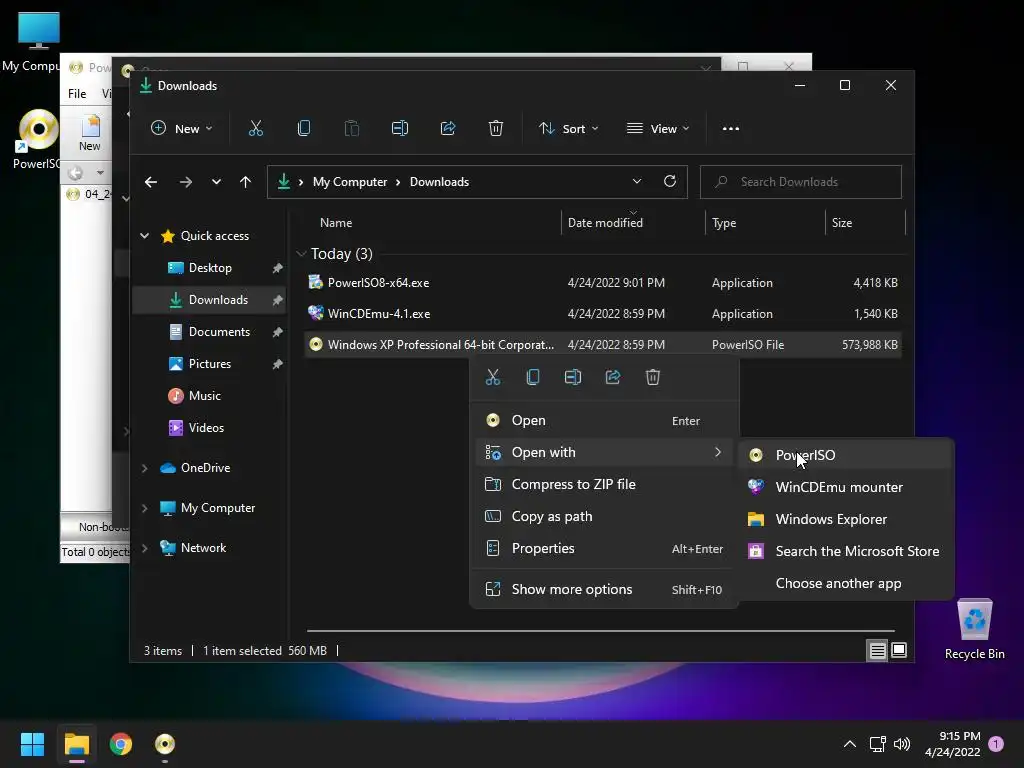Sort by Date modified column header
Screen dimensions: 1024x768
tap(632, 223)
